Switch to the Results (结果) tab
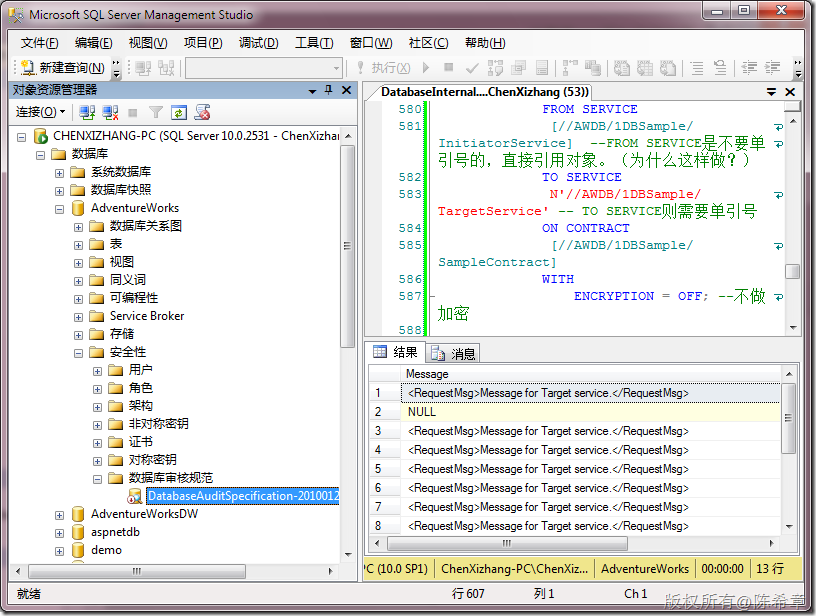 (396, 352)
